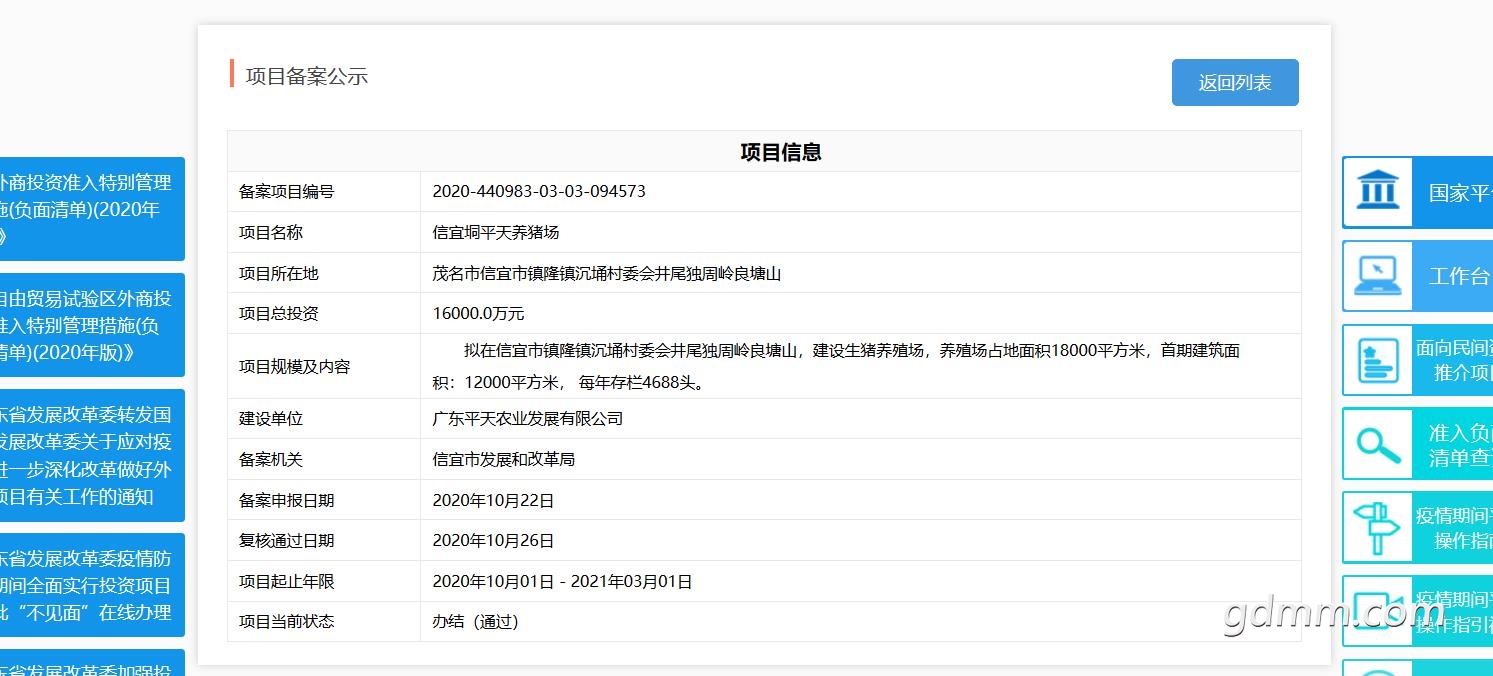Open the 准入负面清单查询 label link
The image size is (1493, 676).
(1460, 445)
